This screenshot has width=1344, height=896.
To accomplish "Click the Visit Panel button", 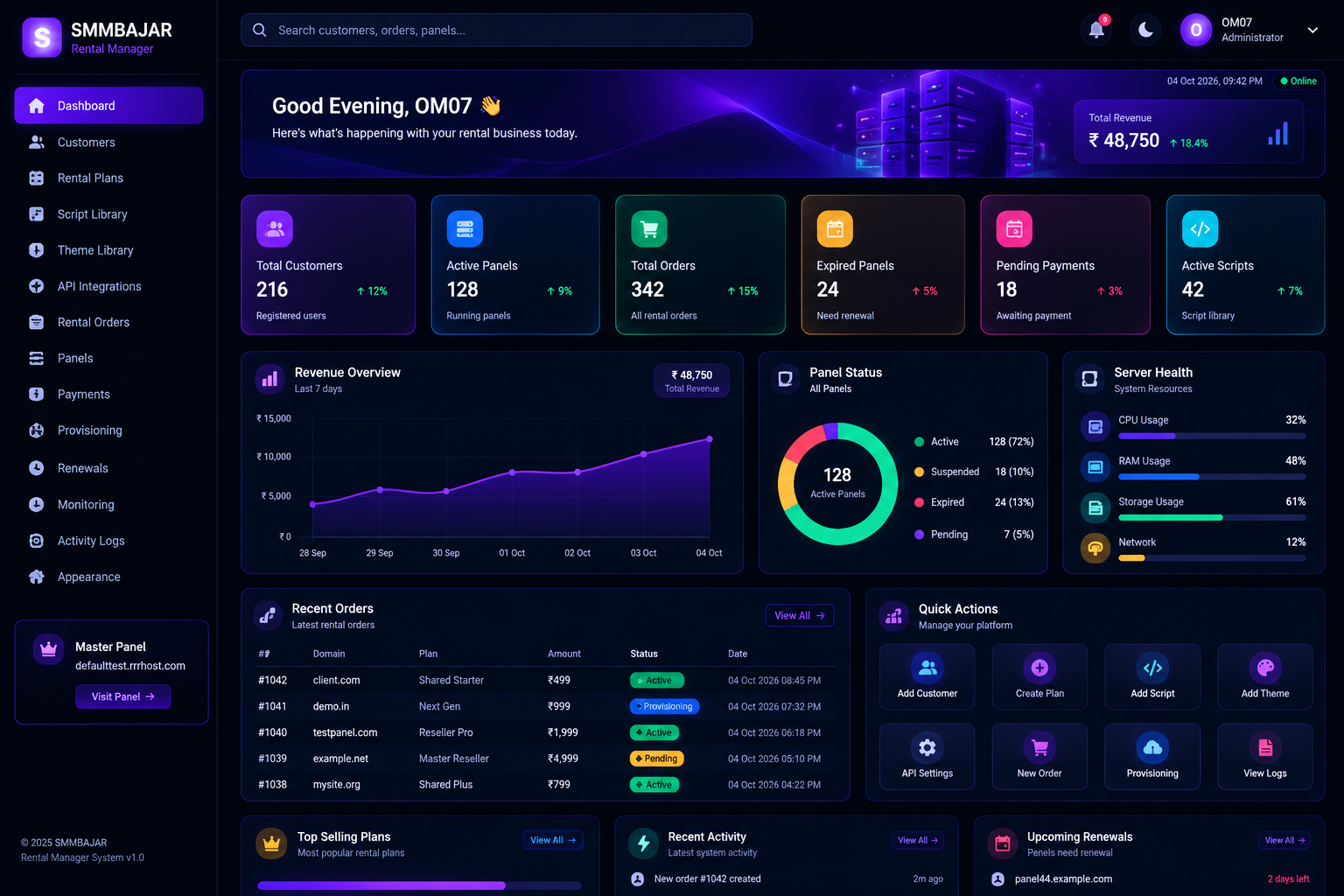I will tap(122, 696).
